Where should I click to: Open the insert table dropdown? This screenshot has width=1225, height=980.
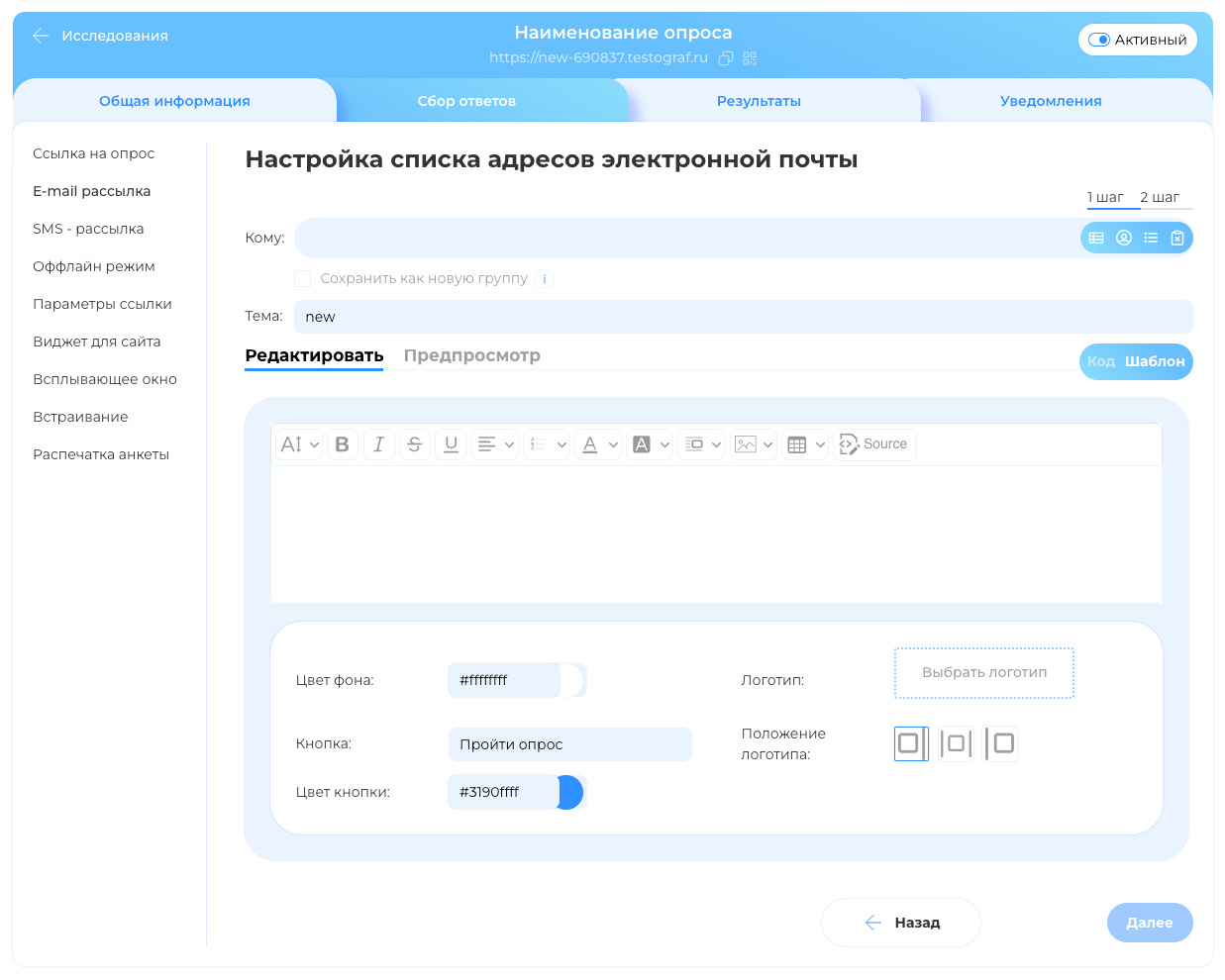tap(806, 444)
